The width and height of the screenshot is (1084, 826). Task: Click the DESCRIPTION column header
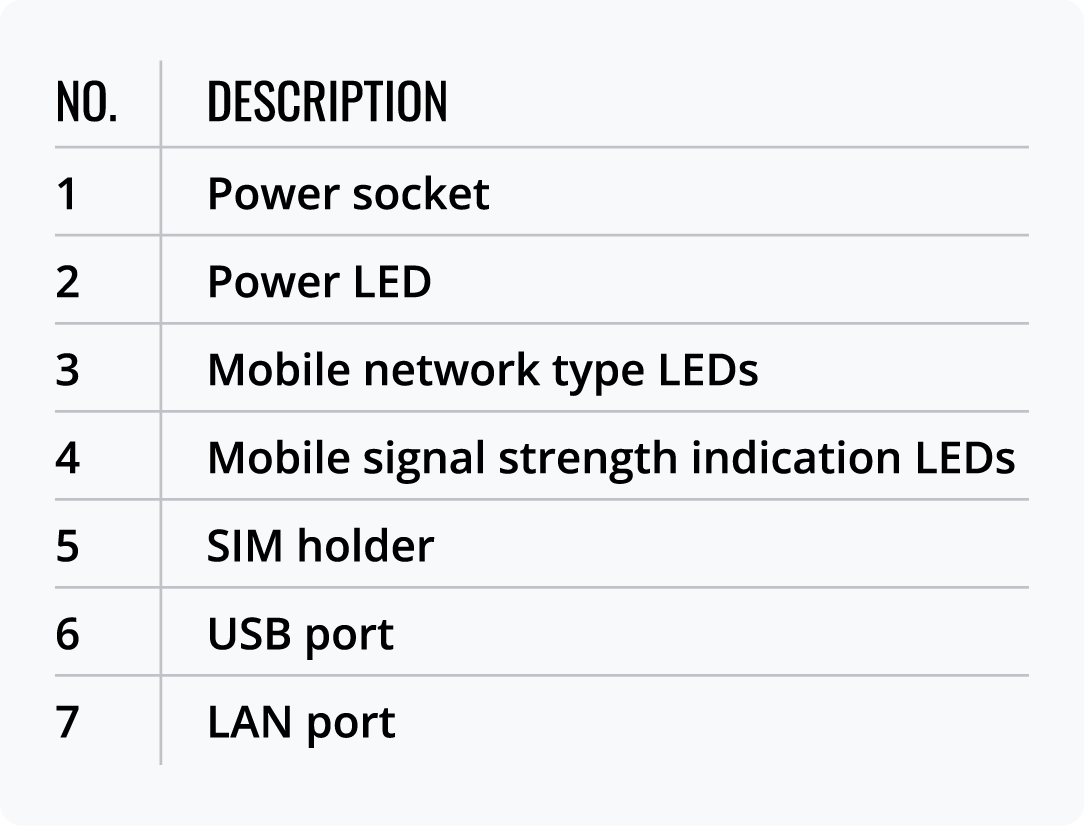point(327,102)
